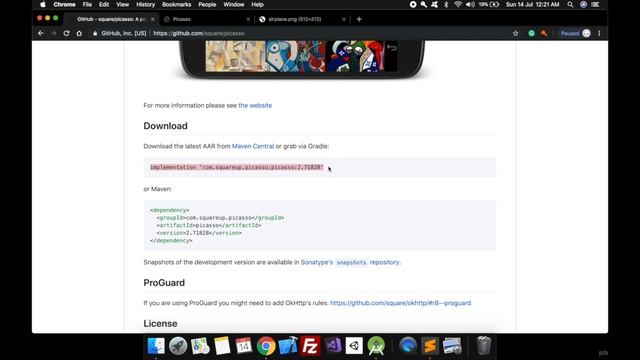Open the Edit menu
Image resolution: width=640 pixels, height=360 pixels.
pos(104,4)
